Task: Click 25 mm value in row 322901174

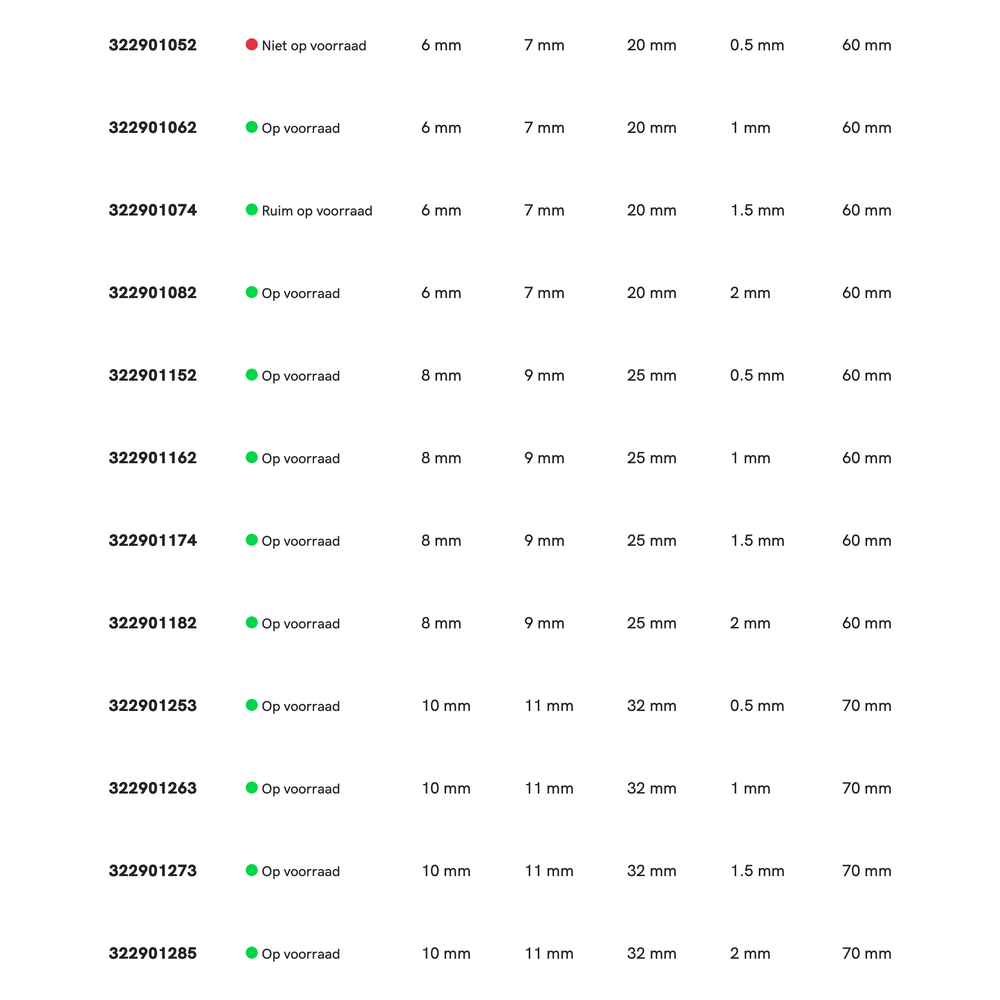Action: [651, 541]
